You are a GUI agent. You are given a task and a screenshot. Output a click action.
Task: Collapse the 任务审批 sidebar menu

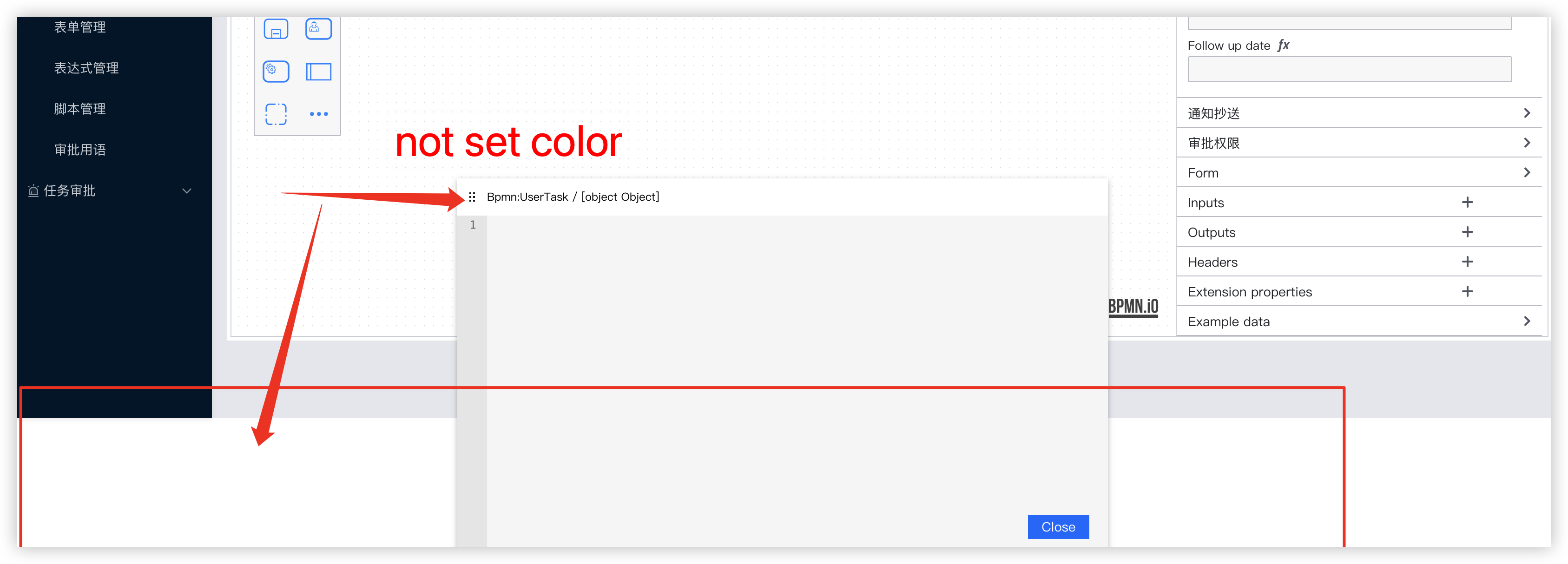coord(186,190)
